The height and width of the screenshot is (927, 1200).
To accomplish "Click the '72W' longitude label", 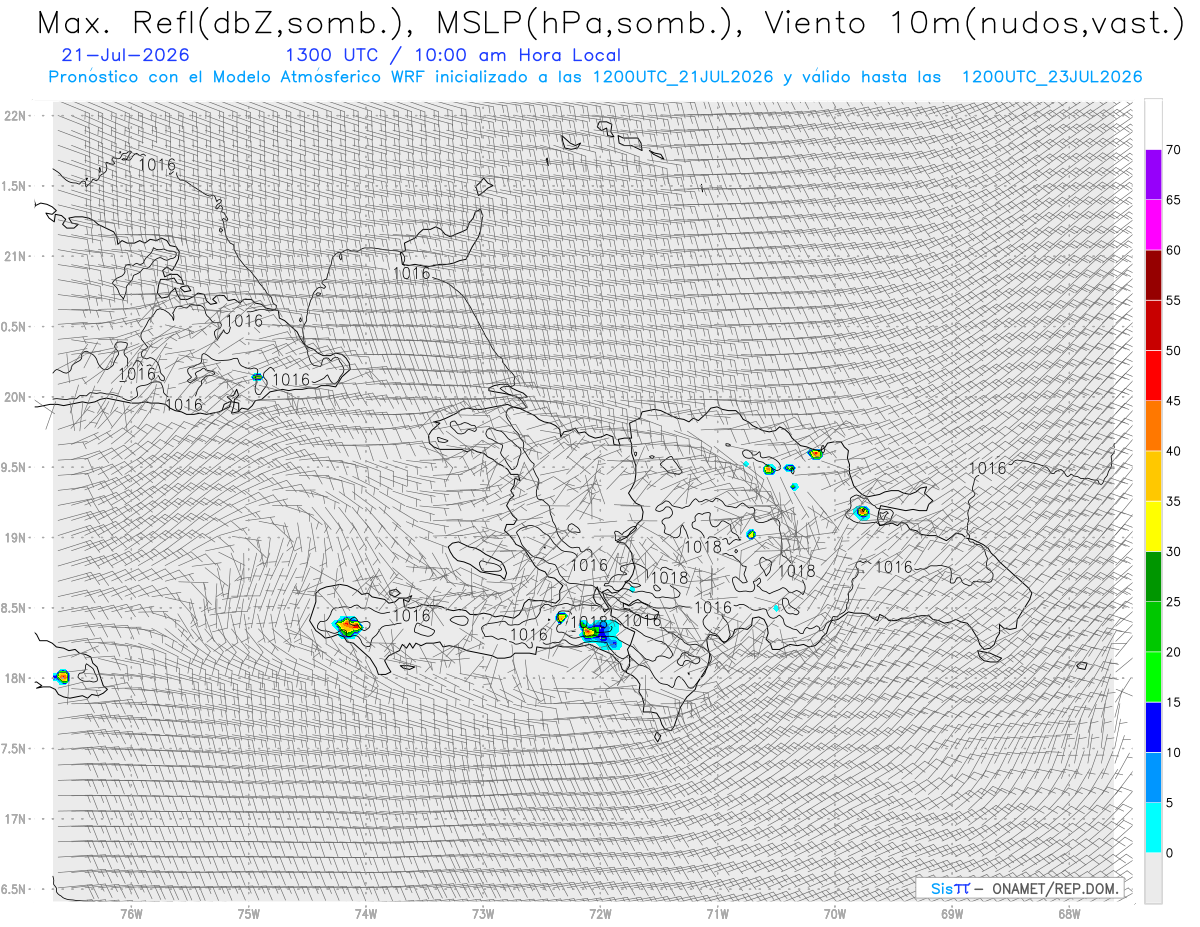I will 600,914.
